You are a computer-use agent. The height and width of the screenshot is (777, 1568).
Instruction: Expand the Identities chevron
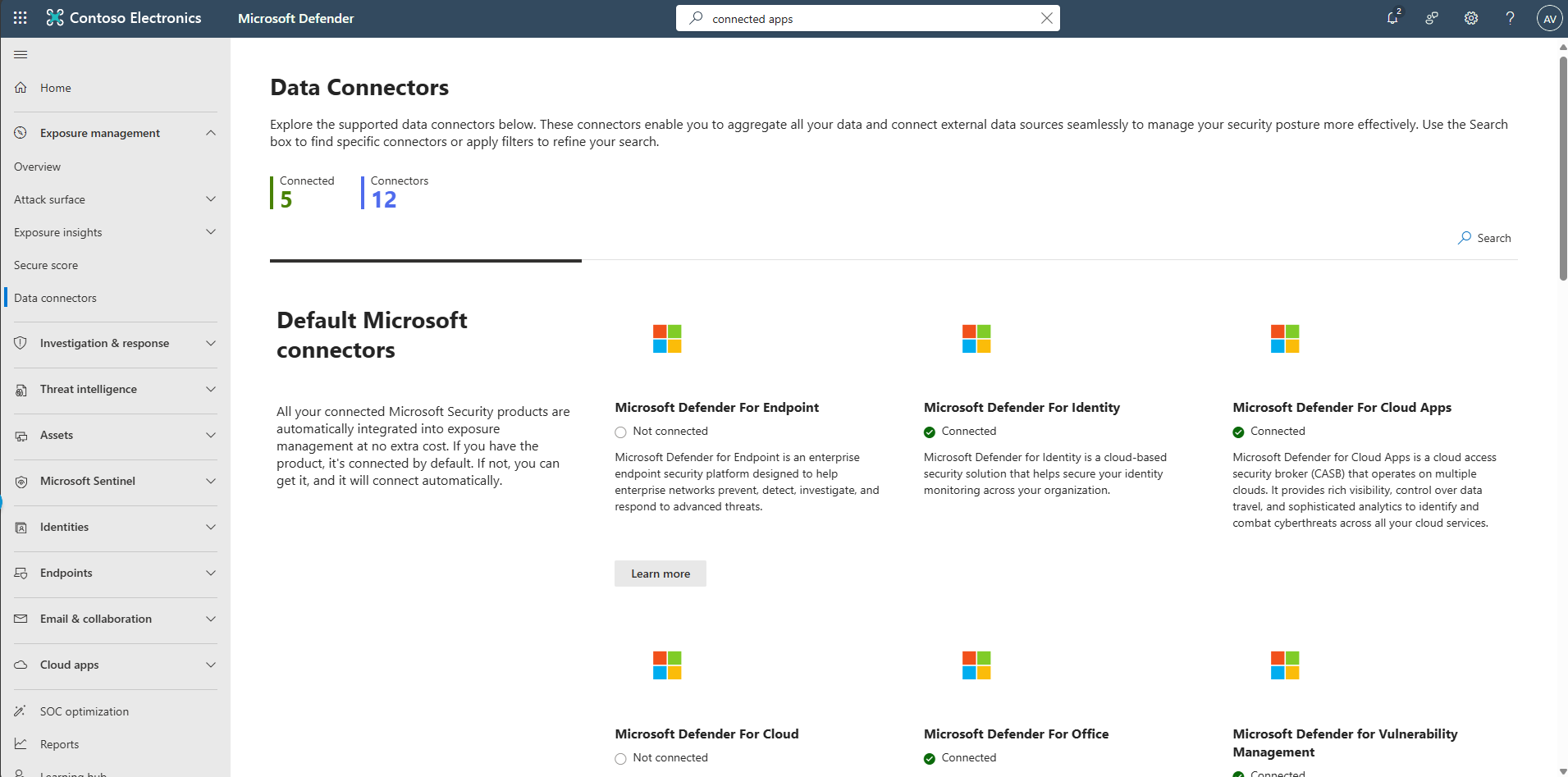pyautogui.click(x=211, y=527)
